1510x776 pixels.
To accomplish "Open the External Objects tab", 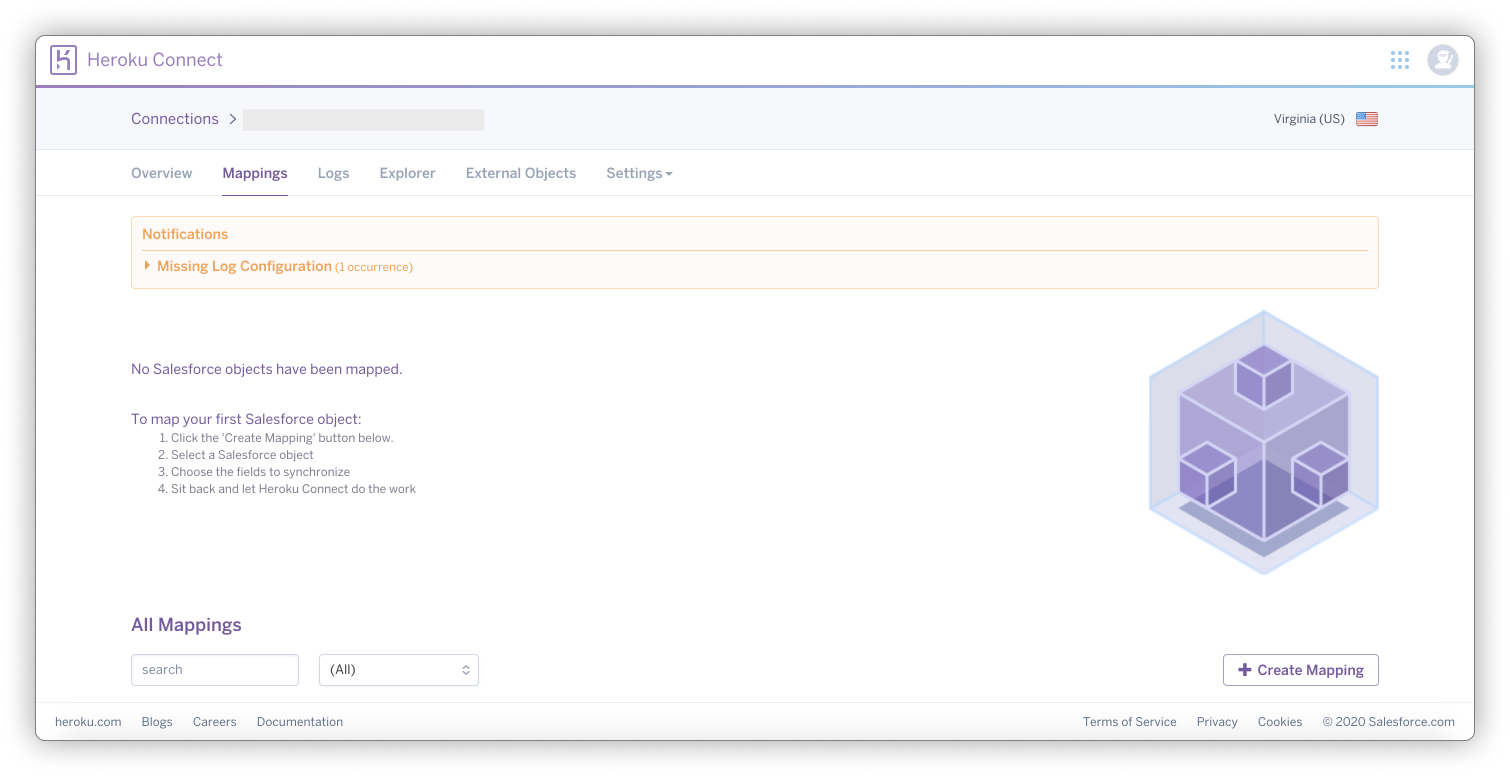I will (x=521, y=173).
